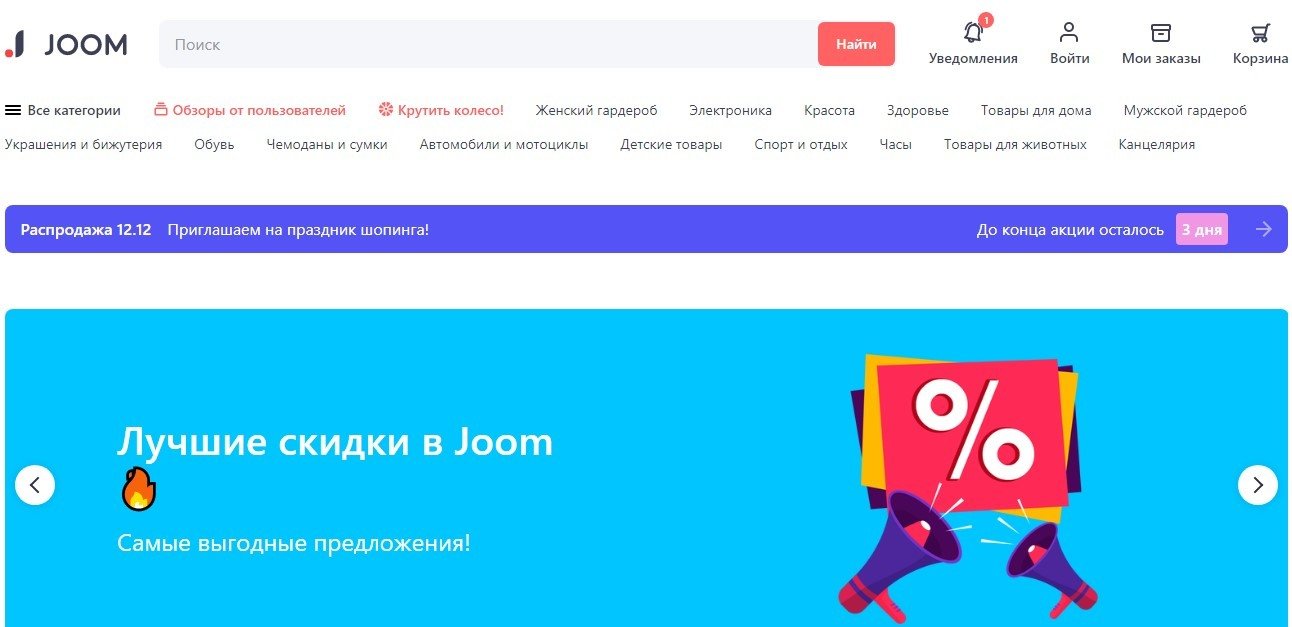This screenshot has height=627, width=1292.
Task: Focus the Поиск search field
Action: (x=488, y=44)
